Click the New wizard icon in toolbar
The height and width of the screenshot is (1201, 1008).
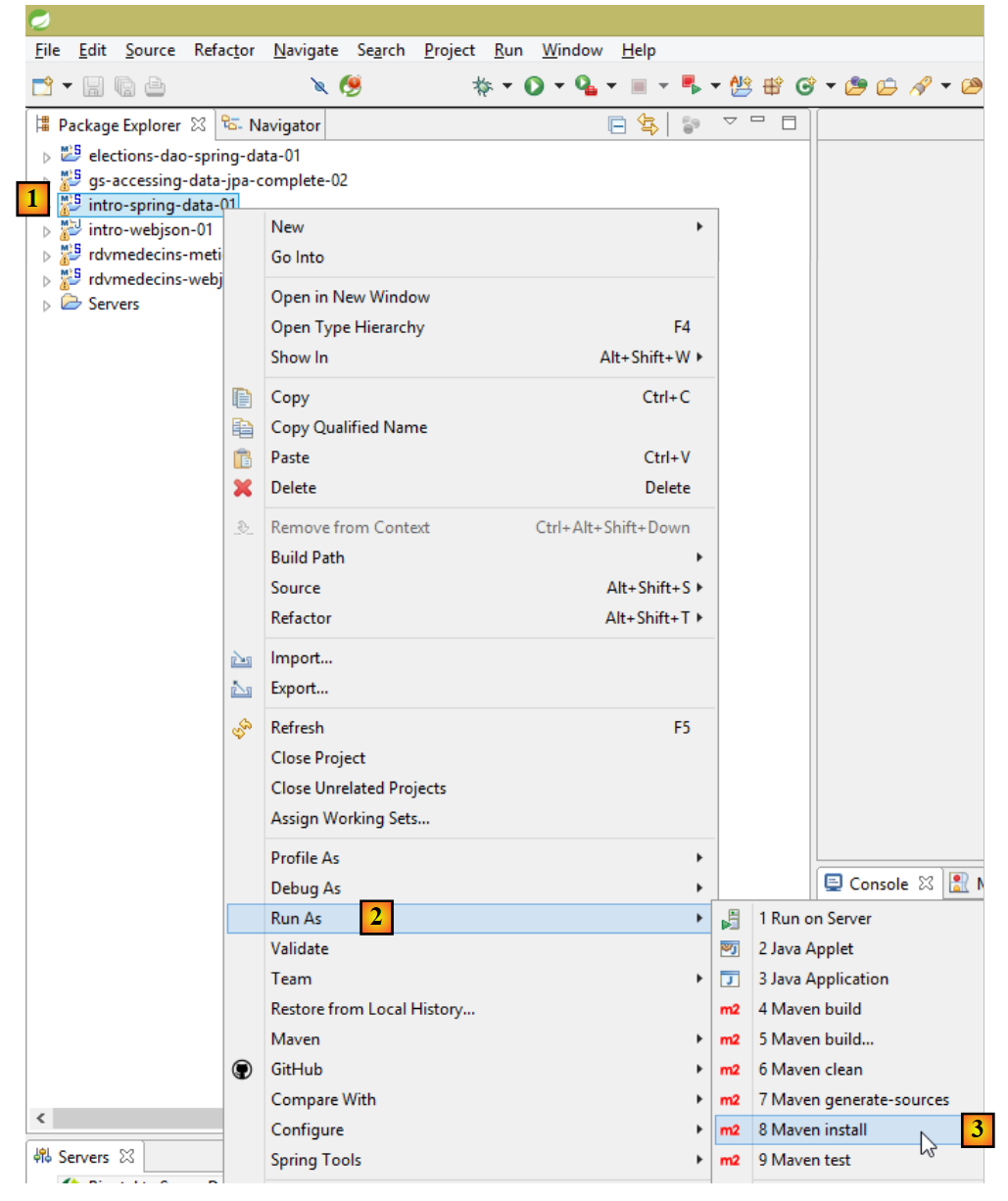(x=42, y=86)
